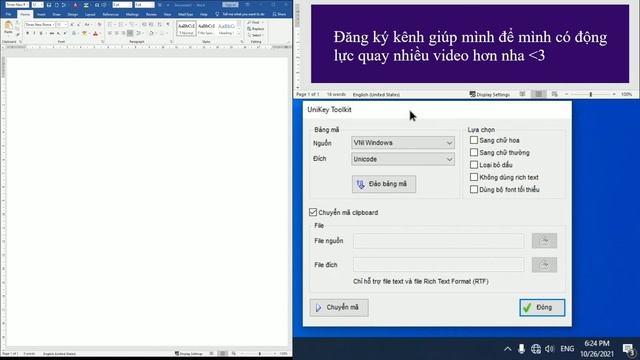Viewport: 640px width, 360px height.
Task: Toggle Bold formatting in the Word ribbon
Action: [27, 33]
